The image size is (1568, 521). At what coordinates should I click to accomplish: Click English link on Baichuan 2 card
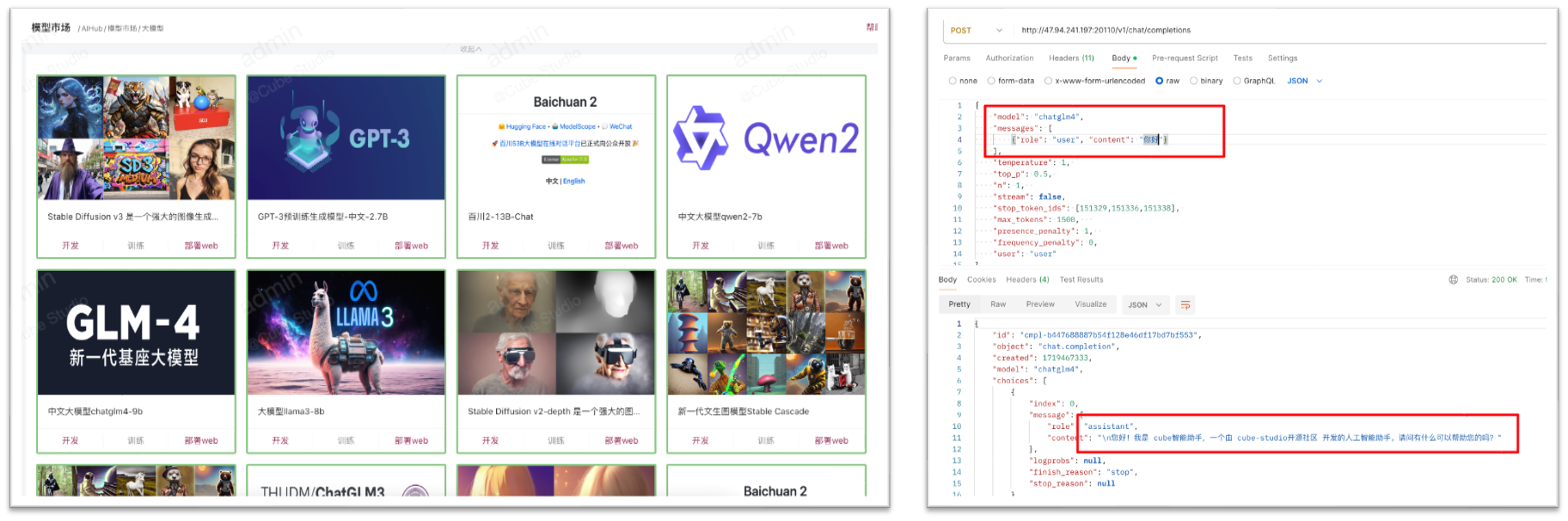[x=573, y=181]
